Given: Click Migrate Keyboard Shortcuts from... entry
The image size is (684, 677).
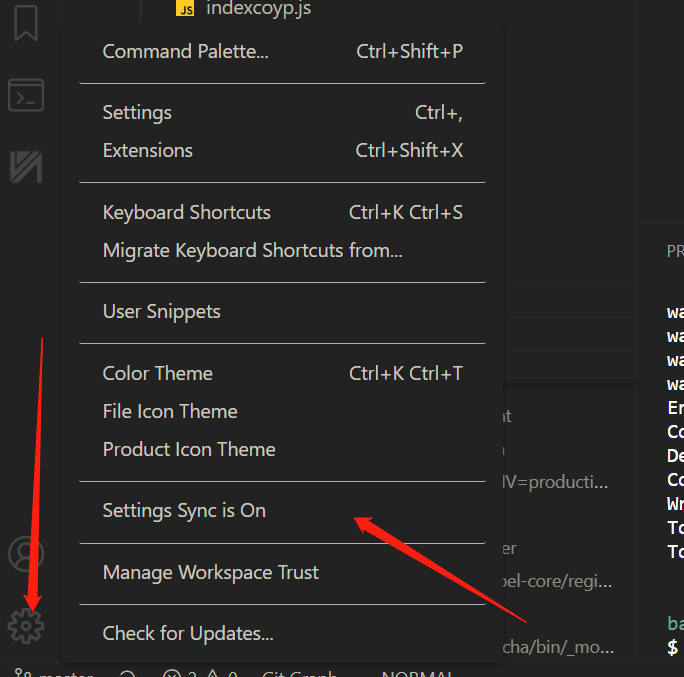Looking at the screenshot, I should coord(252,250).
